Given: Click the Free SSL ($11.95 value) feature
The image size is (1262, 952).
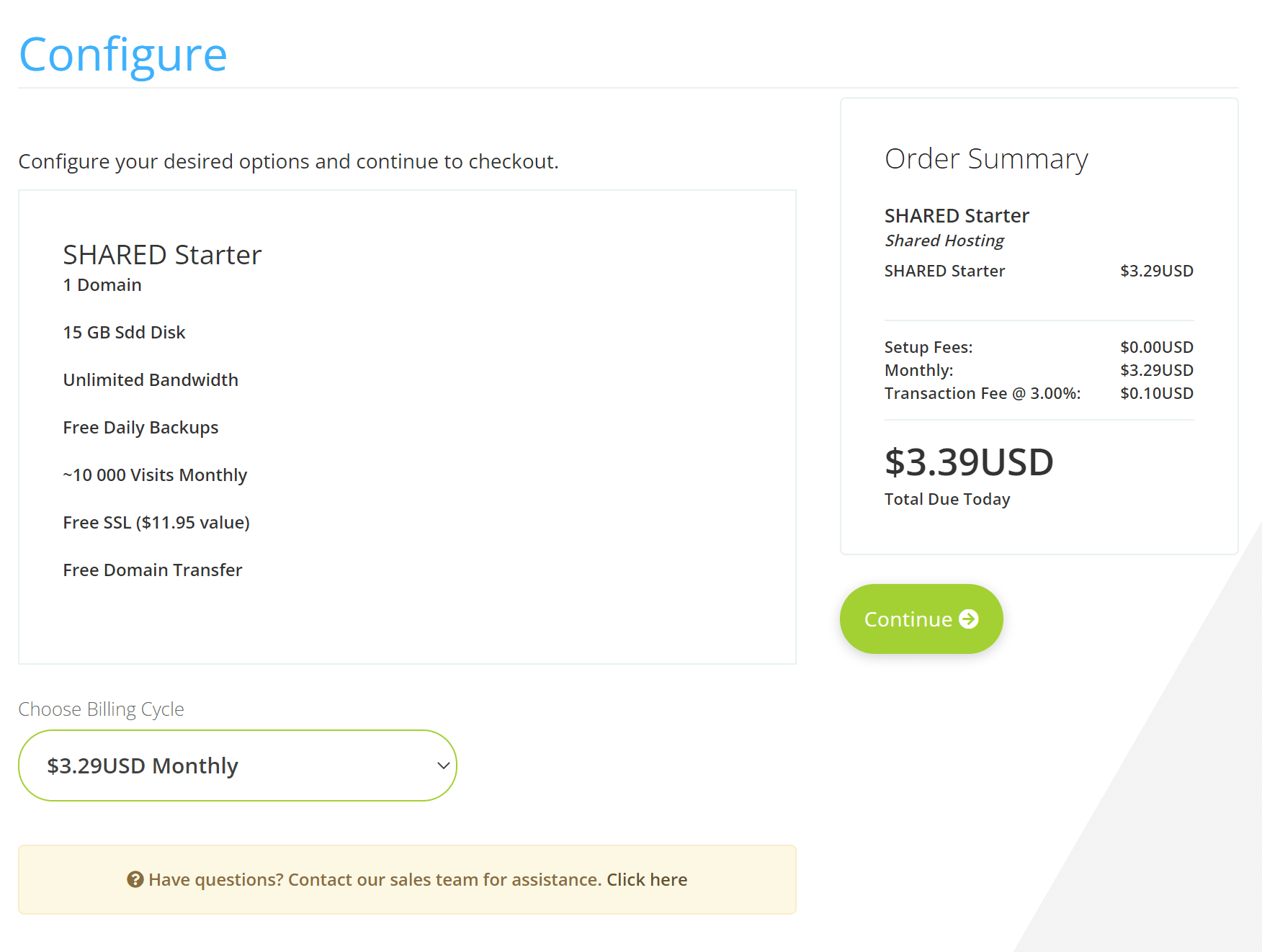Looking at the screenshot, I should 156,522.
